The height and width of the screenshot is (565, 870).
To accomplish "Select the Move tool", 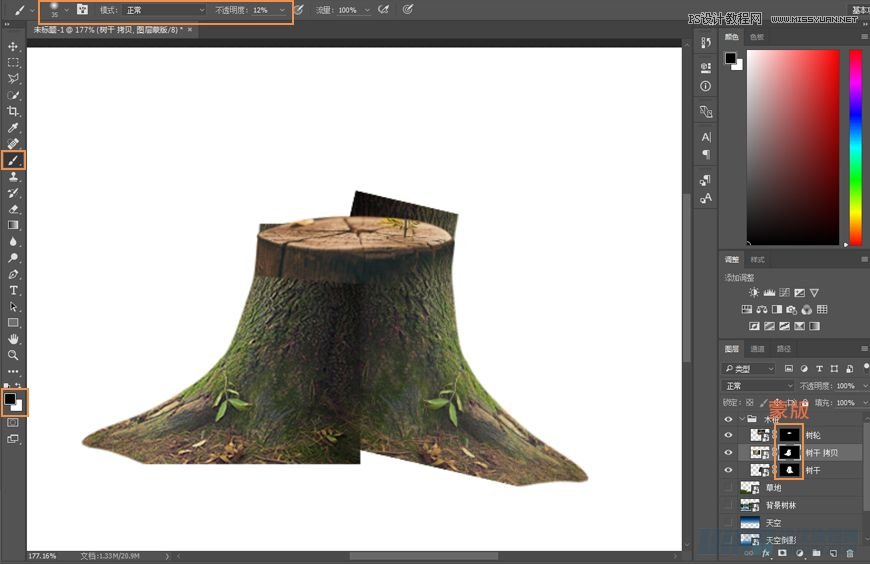I will tap(13, 46).
